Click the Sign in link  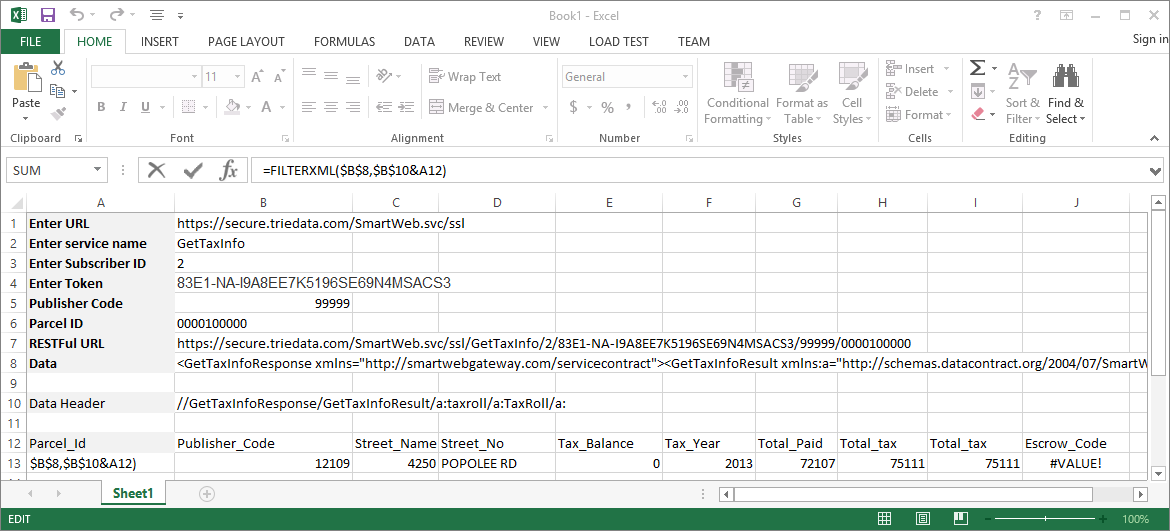pyautogui.click(x=1150, y=40)
